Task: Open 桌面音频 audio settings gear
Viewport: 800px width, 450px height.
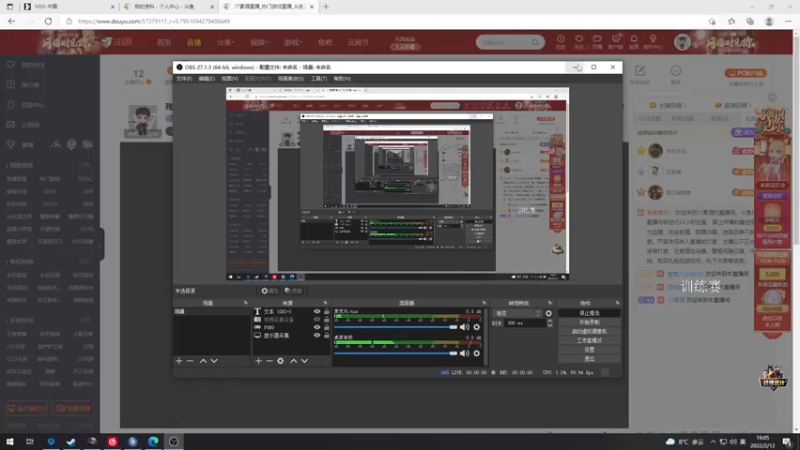Action: [477, 353]
